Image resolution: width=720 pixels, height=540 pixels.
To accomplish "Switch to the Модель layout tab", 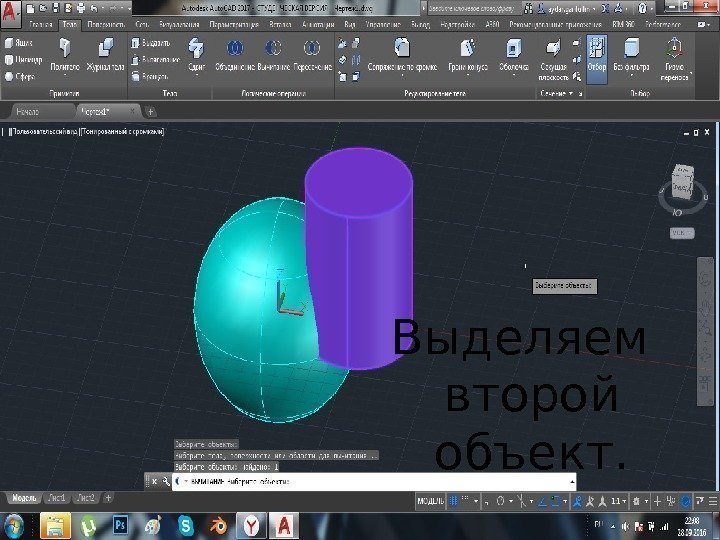I will pyautogui.click(x=24, y=498).
